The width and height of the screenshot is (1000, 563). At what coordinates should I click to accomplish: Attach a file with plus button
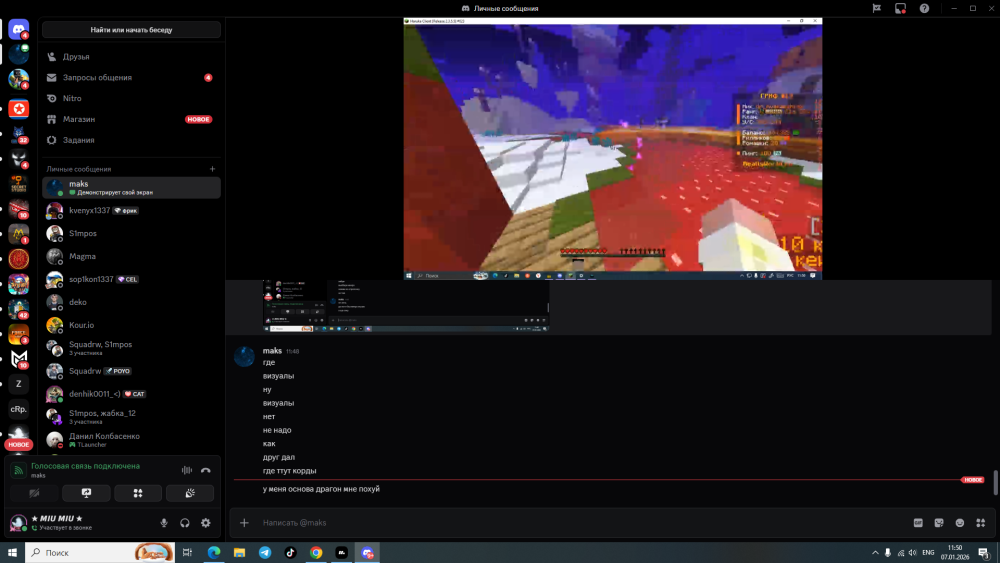tap(244, 523)
